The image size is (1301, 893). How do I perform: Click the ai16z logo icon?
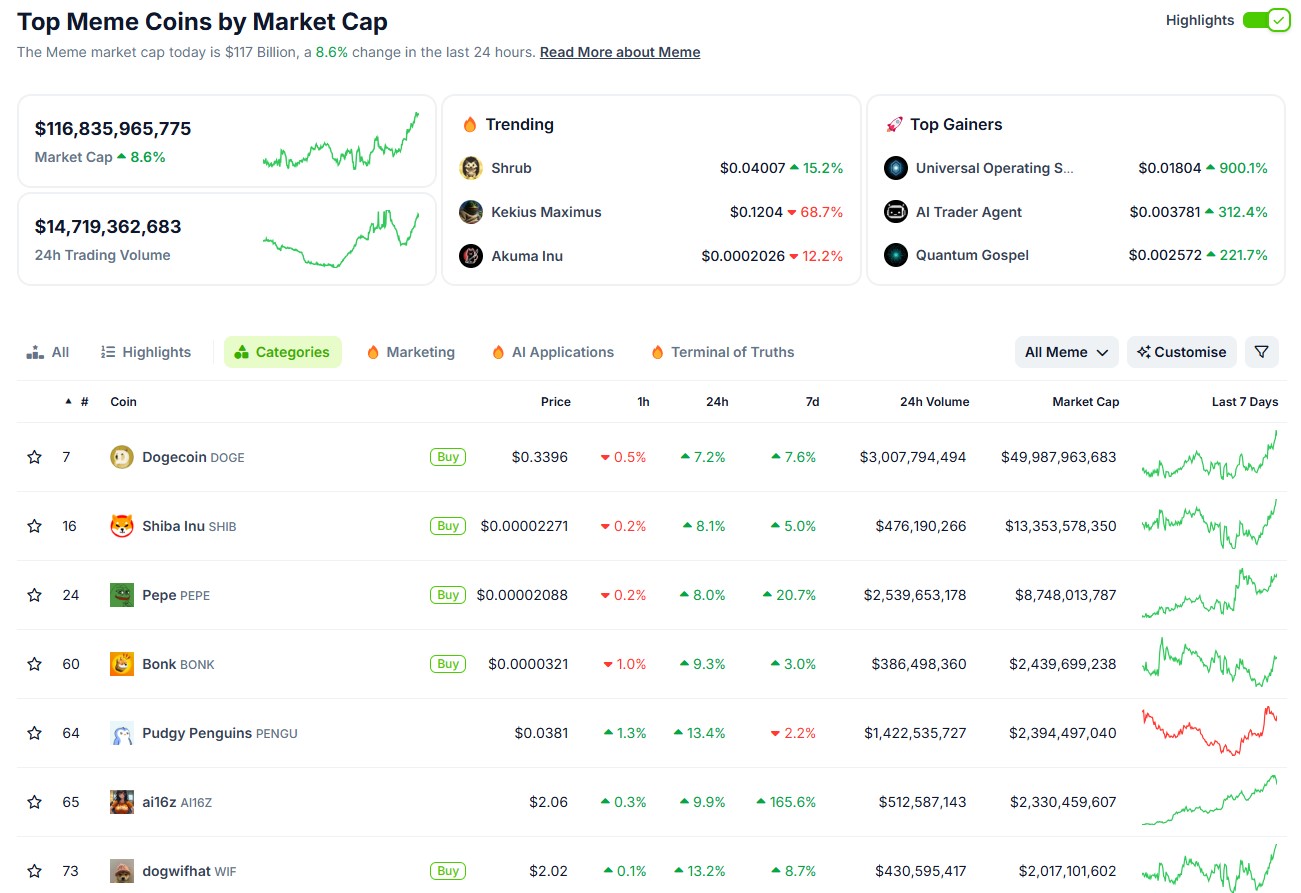(x=122, y=802)
